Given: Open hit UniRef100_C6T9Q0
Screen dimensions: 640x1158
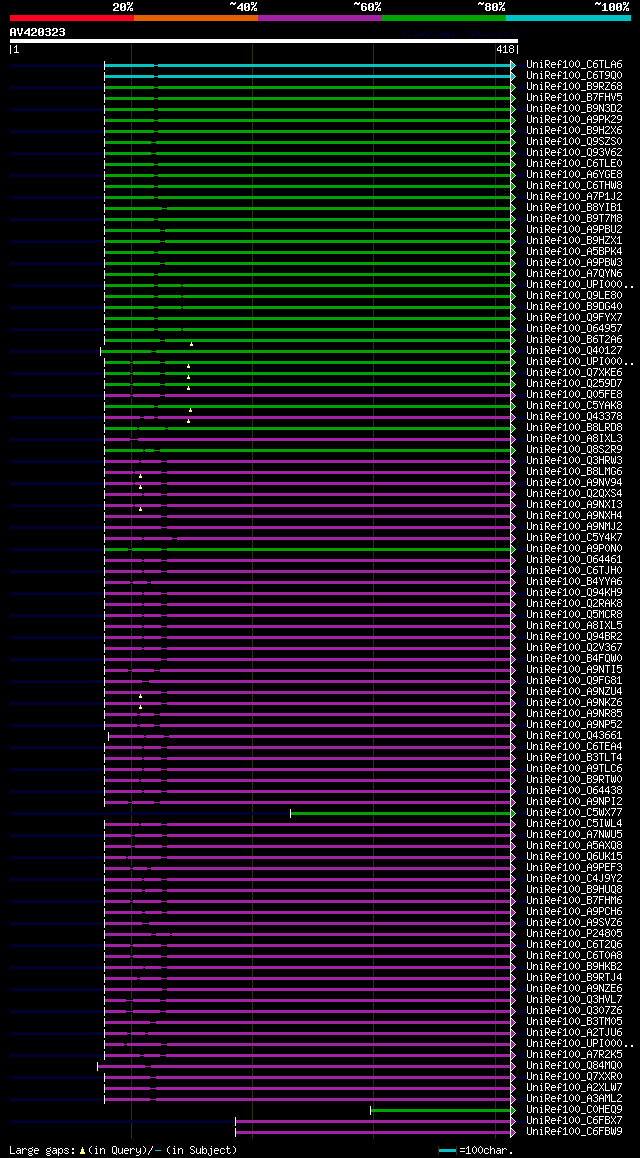Looking at the screenshot, I should tap(574, 76).
